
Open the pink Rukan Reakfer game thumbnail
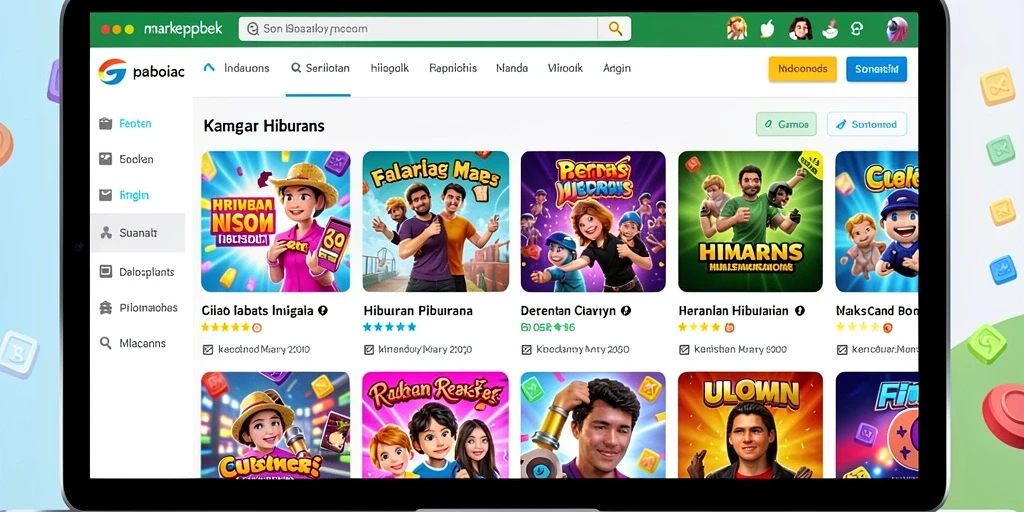pos(436,425)
